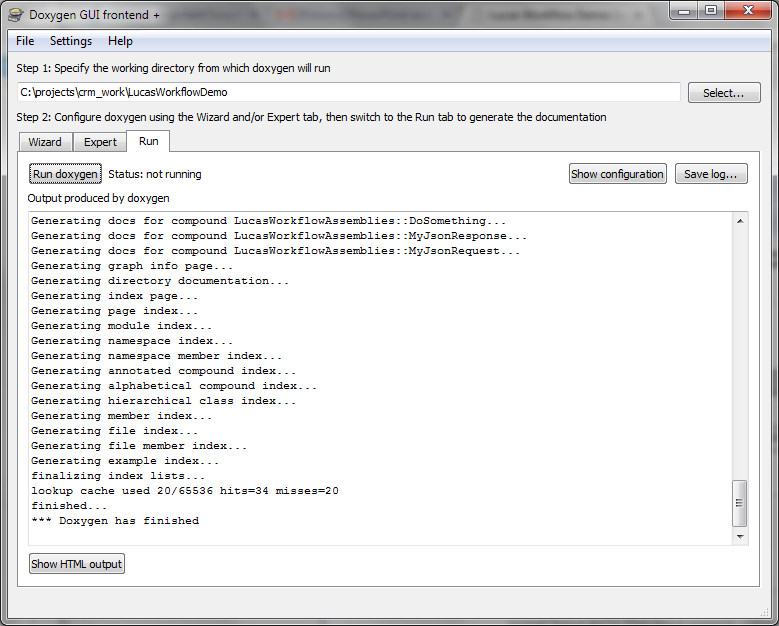779x626 pixels.
Task: Switch to the Expert tab
Action: (x=100, y=142)
